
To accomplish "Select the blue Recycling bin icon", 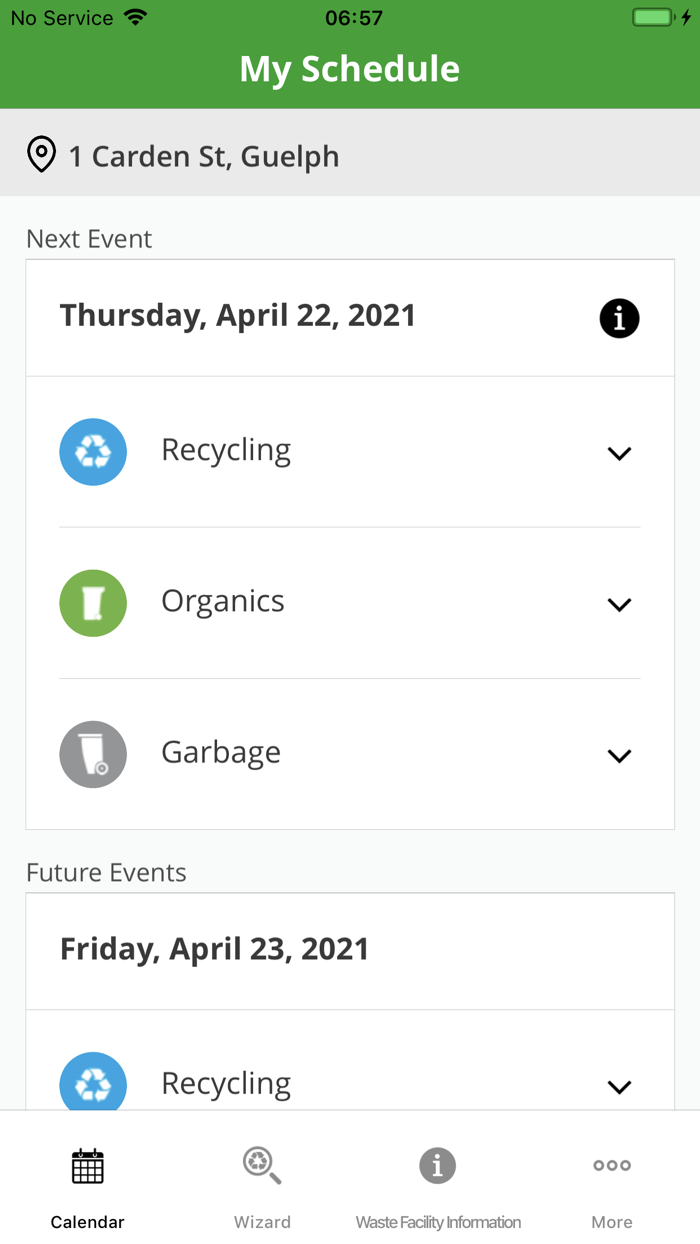I will click(x=93, y=452).
